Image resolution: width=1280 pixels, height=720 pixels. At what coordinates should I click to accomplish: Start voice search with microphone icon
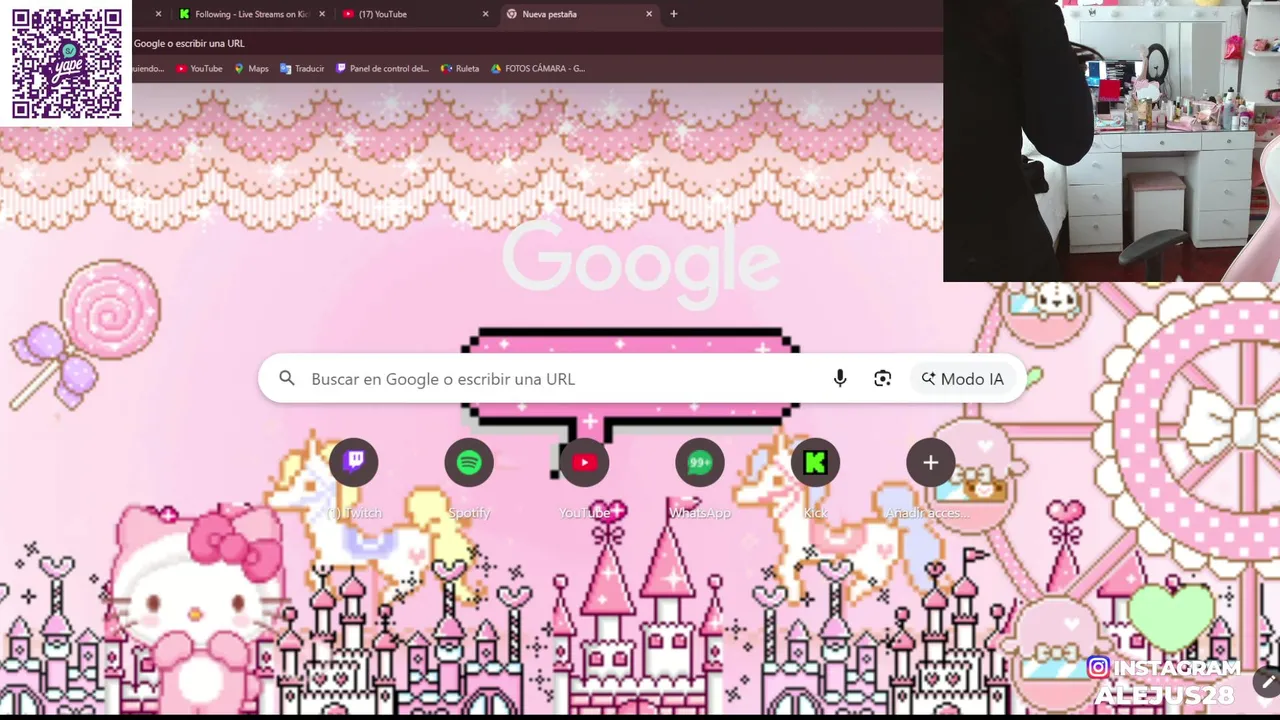840,379
